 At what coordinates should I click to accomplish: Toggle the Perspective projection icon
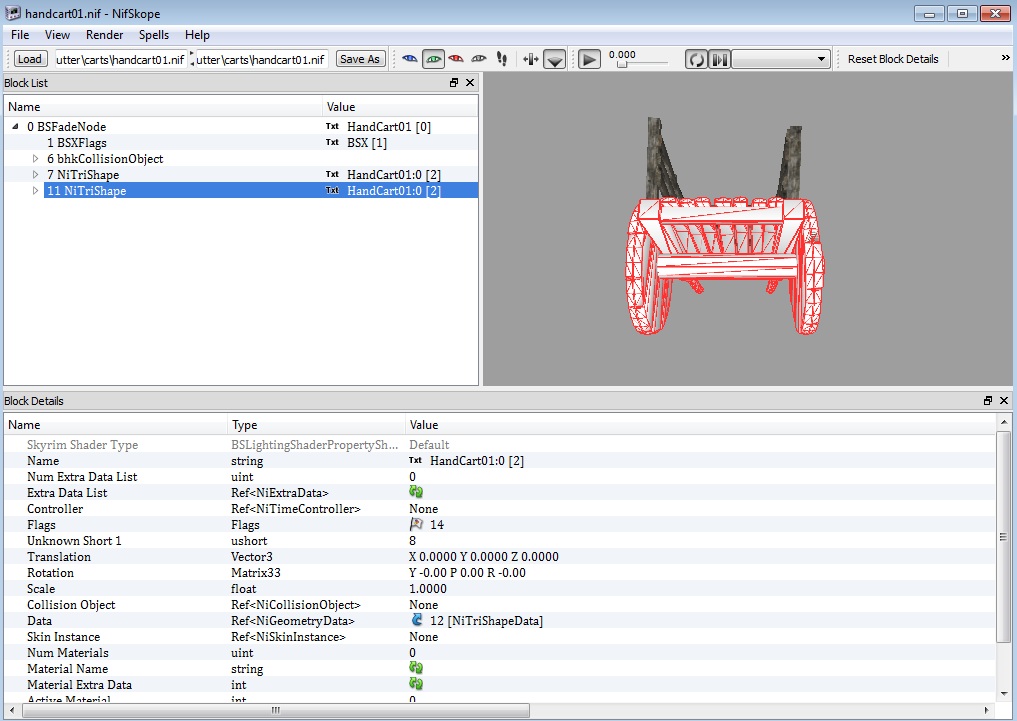[555, 59]
